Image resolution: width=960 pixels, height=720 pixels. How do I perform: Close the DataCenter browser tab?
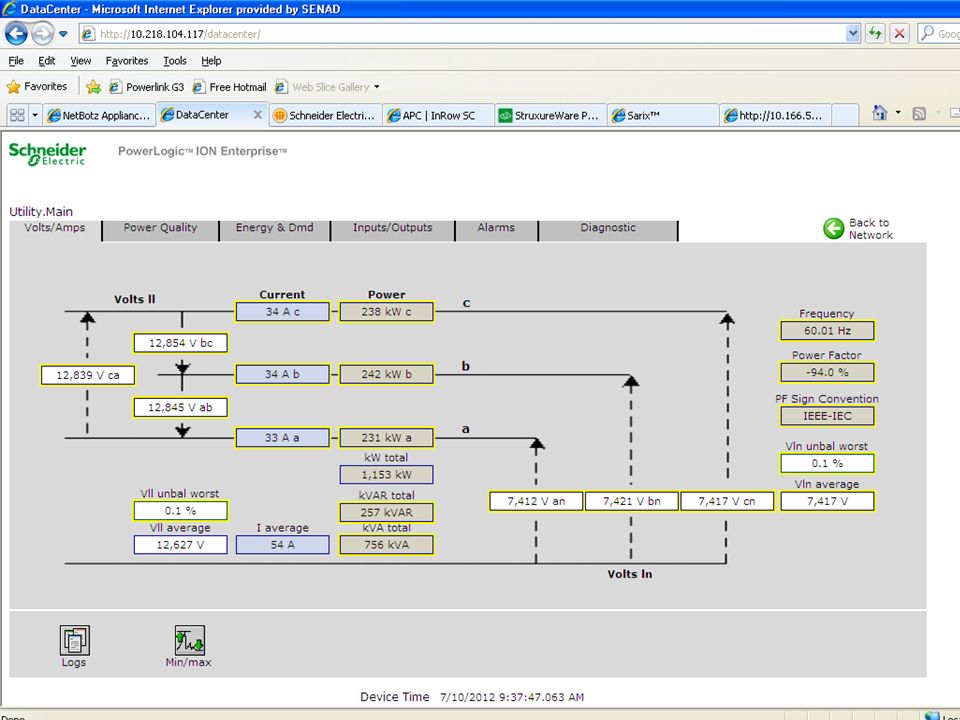click(x=258, y=114)
